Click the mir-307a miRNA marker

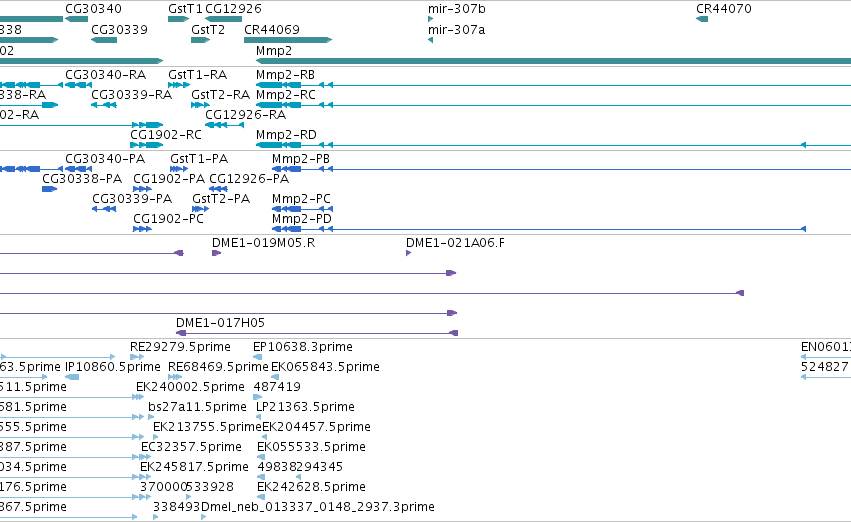tap(430, 40)
